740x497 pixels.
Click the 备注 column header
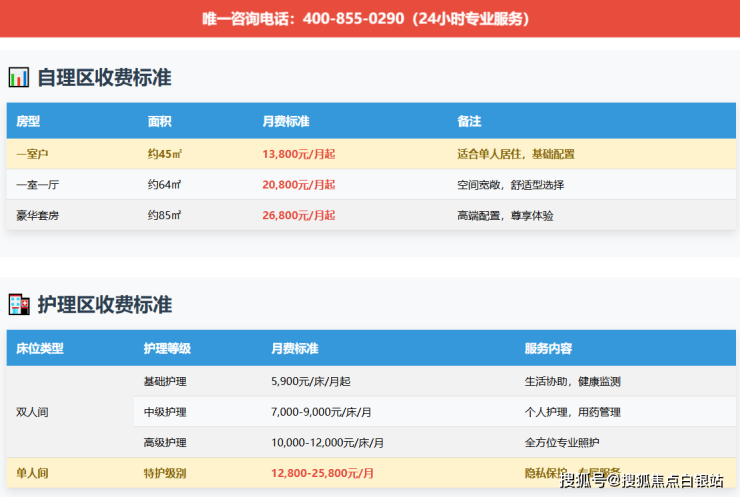click(469, 121)
